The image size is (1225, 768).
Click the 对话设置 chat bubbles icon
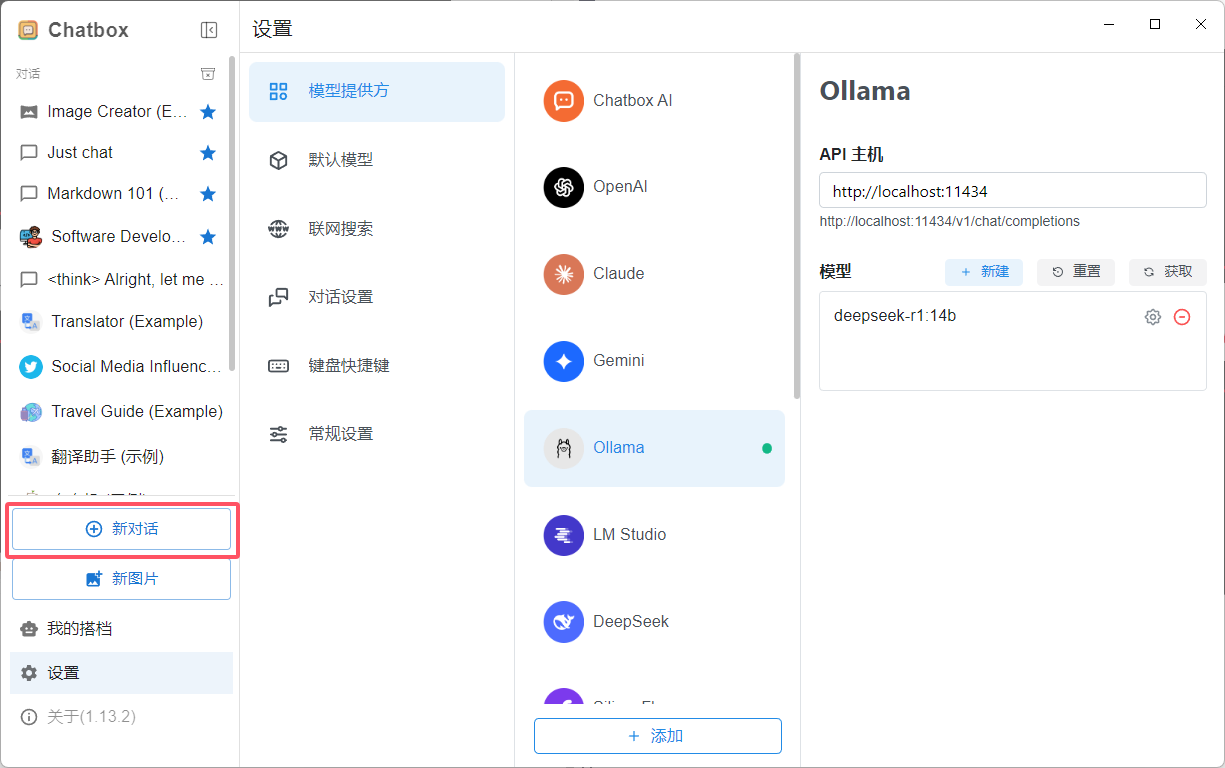point(279,297)
